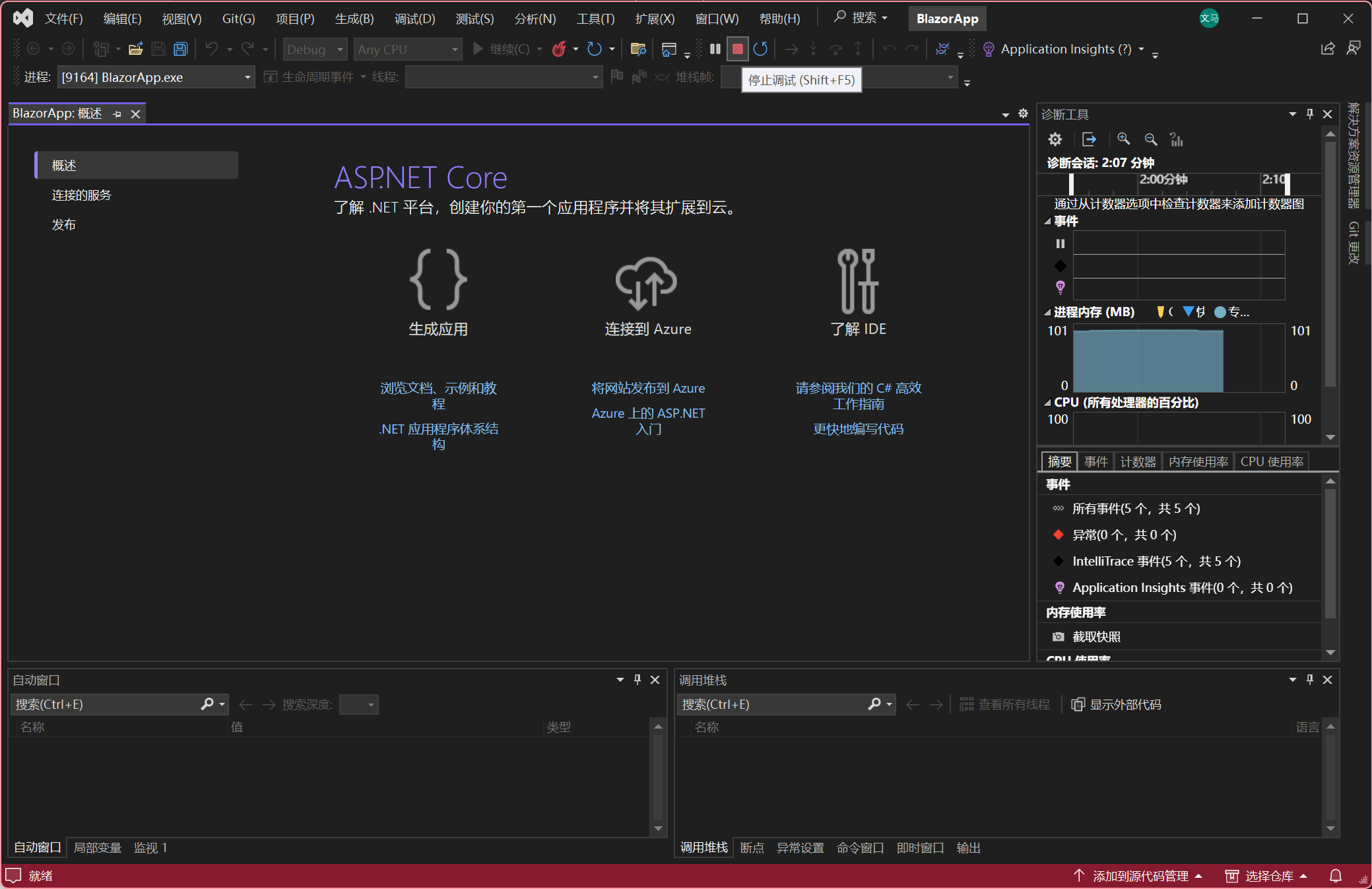Toggle the snapshot marker in memory legend
Viewport: 1372px width, 889px height.
click(x=1189, y=312)
